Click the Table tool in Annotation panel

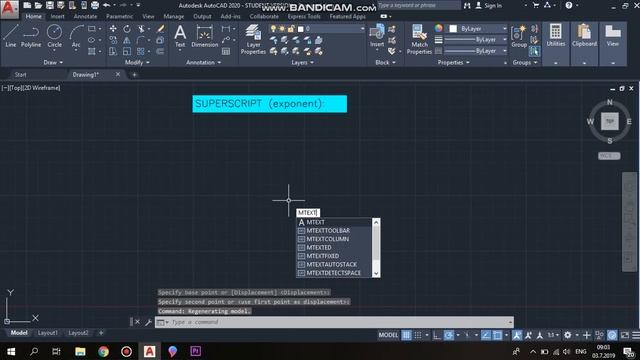tap(226, 51)
